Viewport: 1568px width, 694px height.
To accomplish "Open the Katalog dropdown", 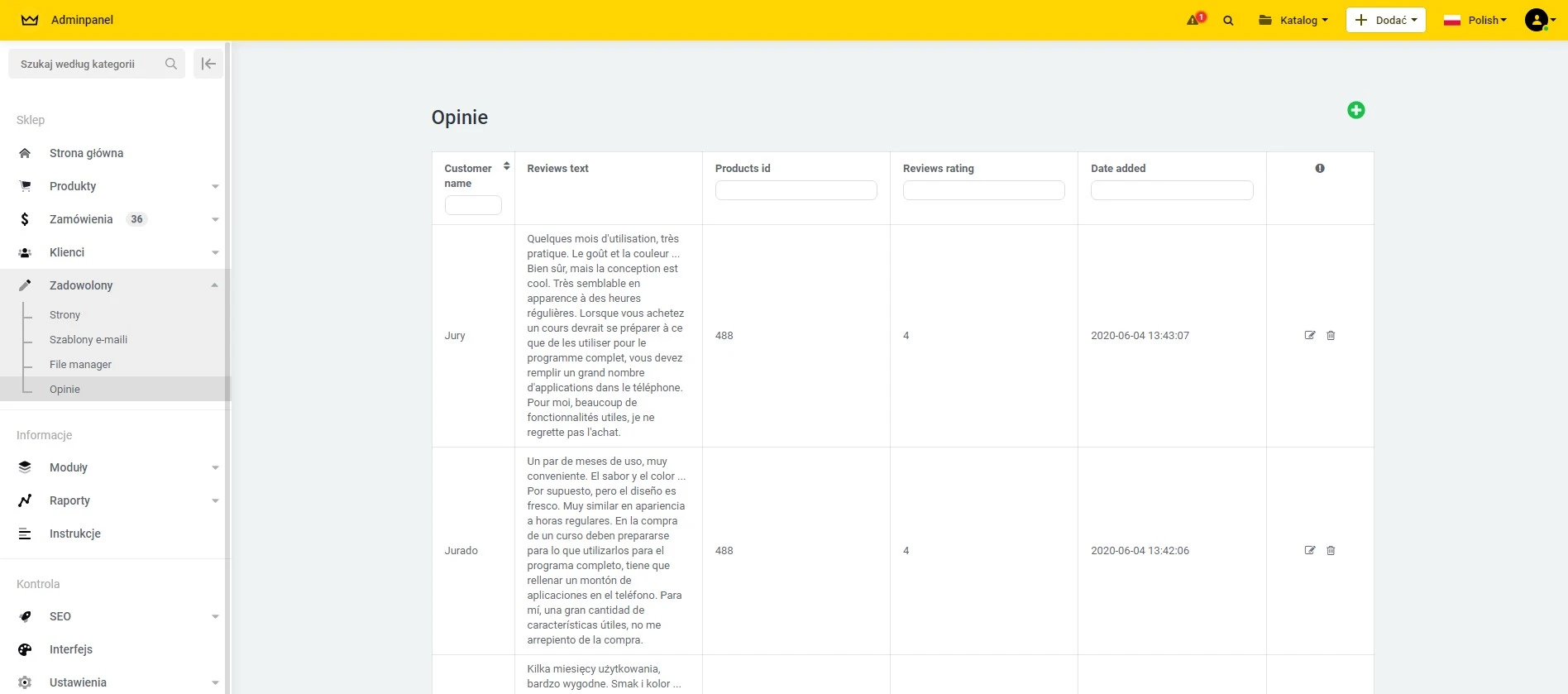I will point(1293,20).
